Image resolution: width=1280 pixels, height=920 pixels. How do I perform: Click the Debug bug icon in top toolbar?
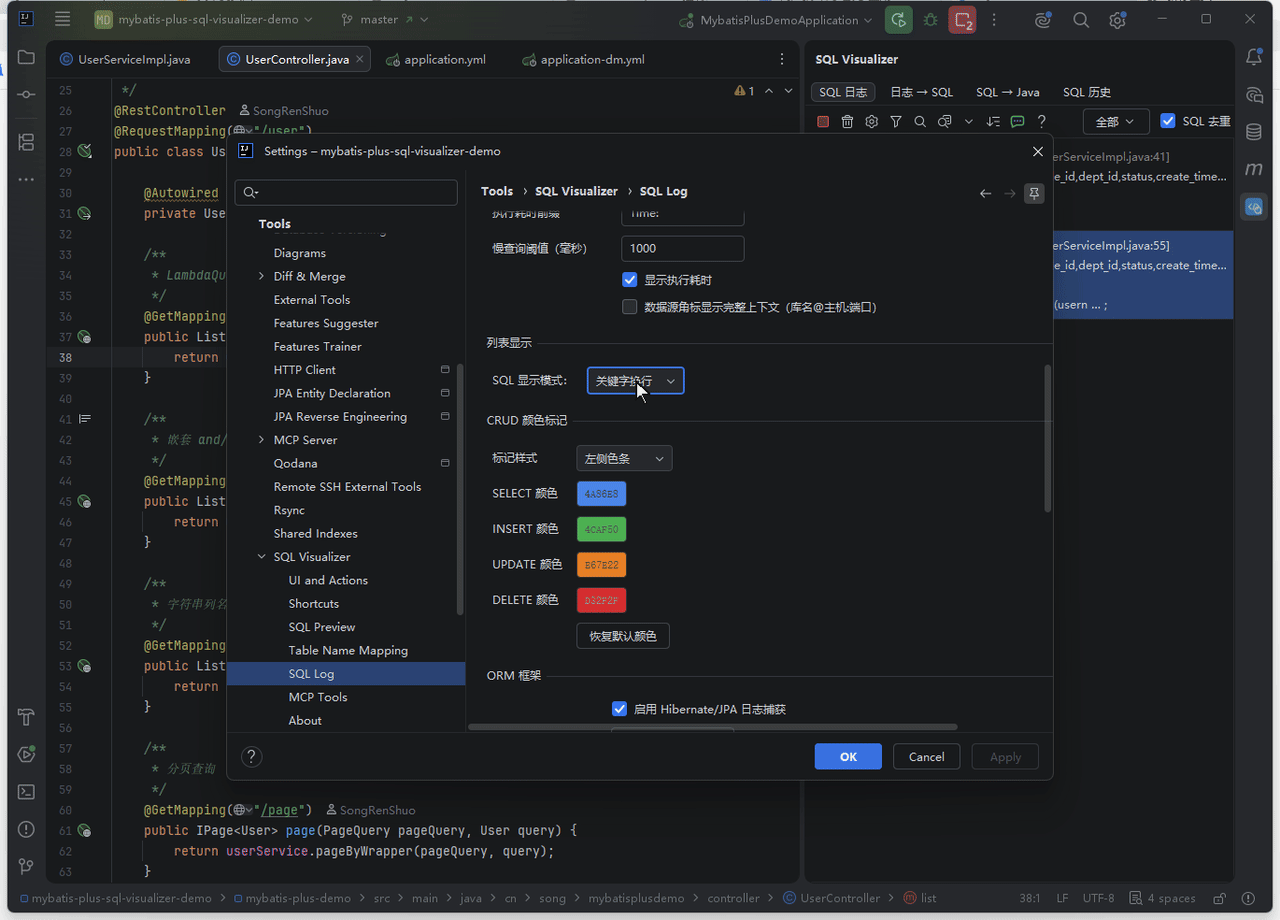click(931, 19)
